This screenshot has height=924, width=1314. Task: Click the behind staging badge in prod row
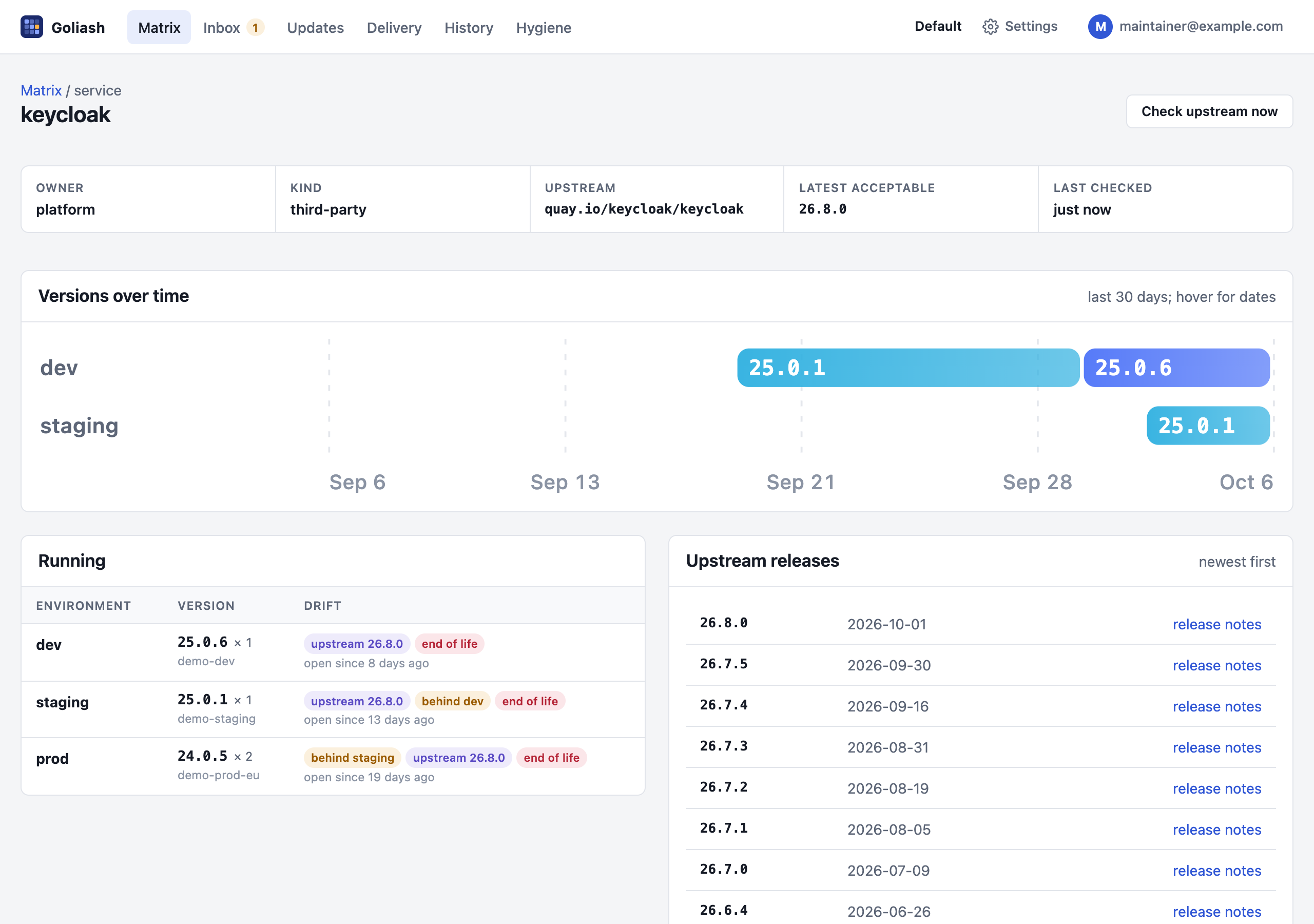(353, 757)
